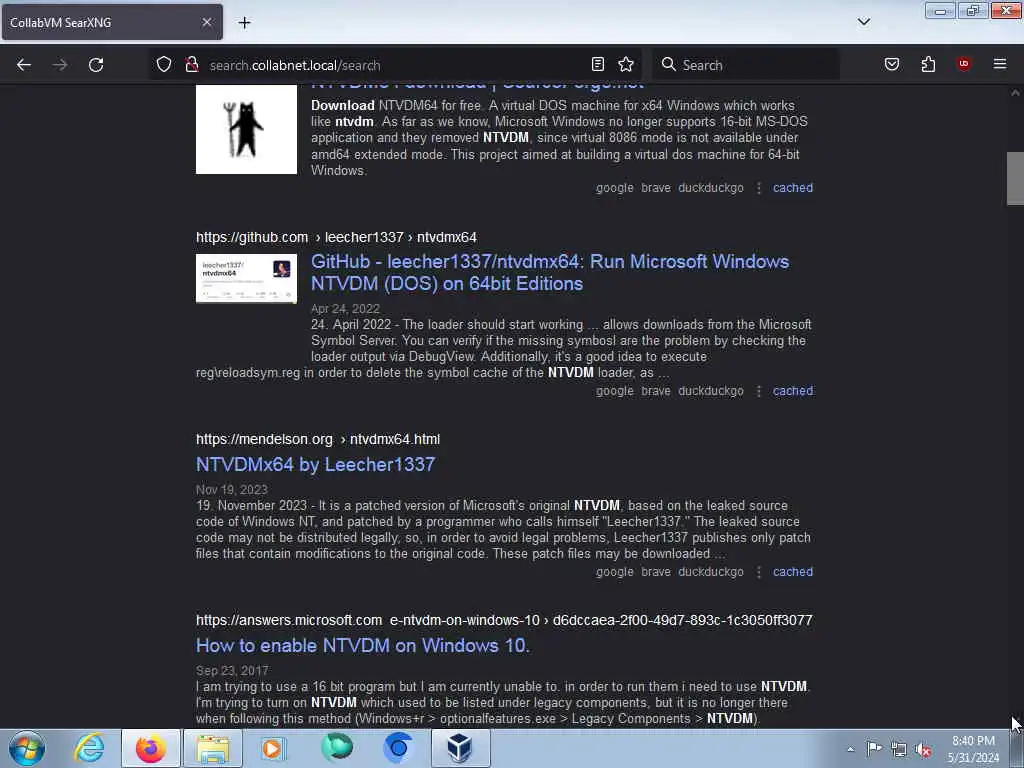Reload the current search page
Screen dimensions: 1024x768
point(96,65)
